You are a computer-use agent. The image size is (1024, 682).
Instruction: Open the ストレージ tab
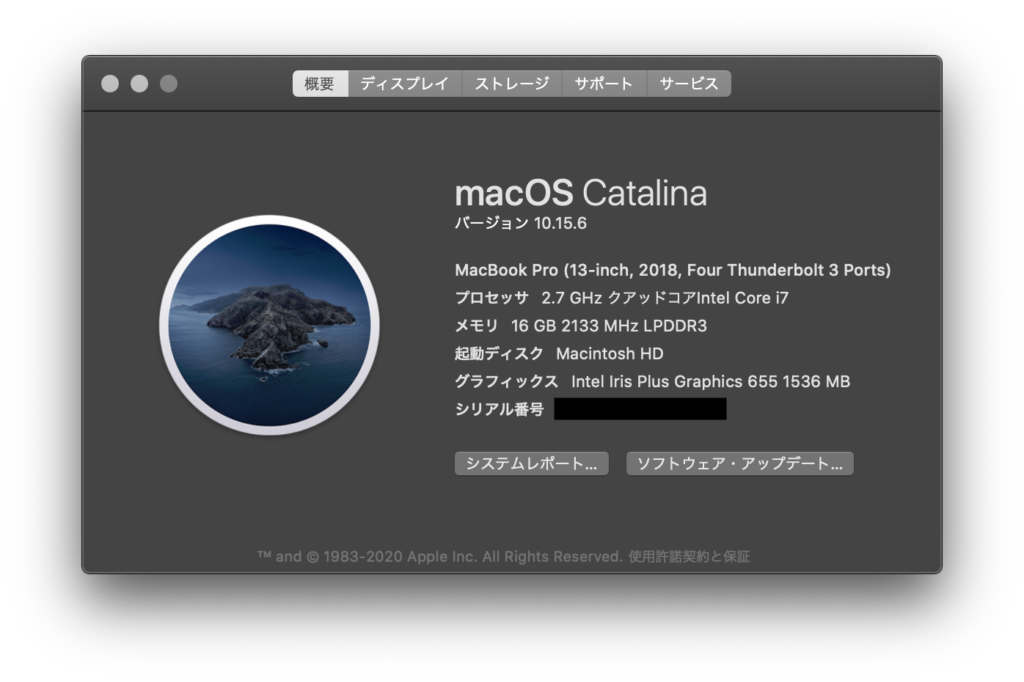(512, 84)
